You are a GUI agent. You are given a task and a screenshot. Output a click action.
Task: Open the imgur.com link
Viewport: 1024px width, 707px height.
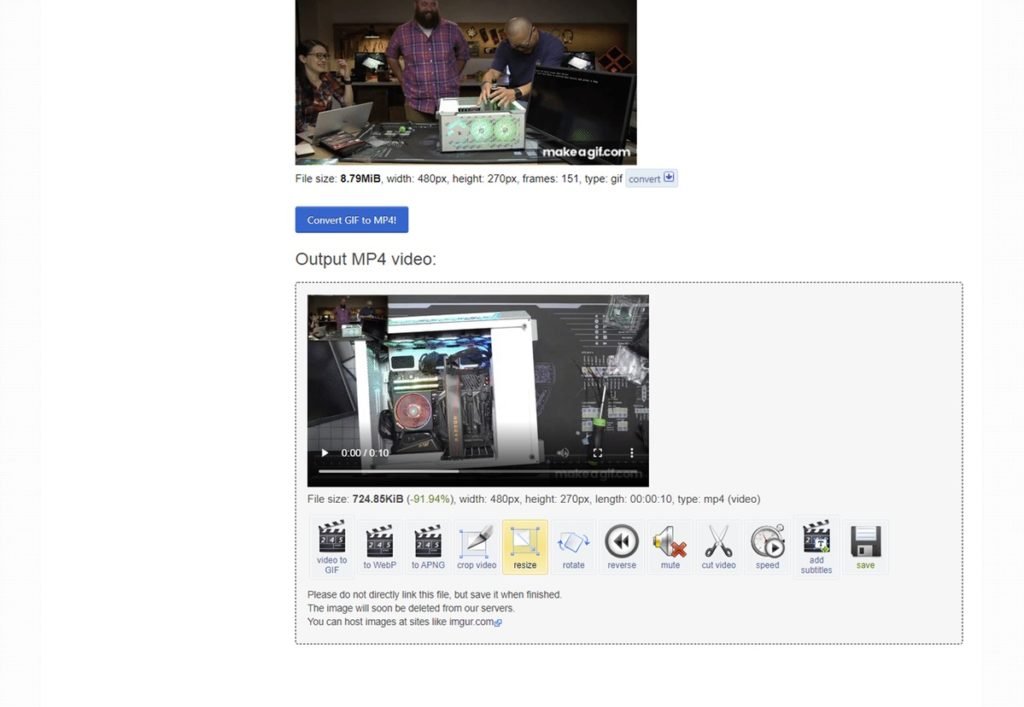click(475, 621)
